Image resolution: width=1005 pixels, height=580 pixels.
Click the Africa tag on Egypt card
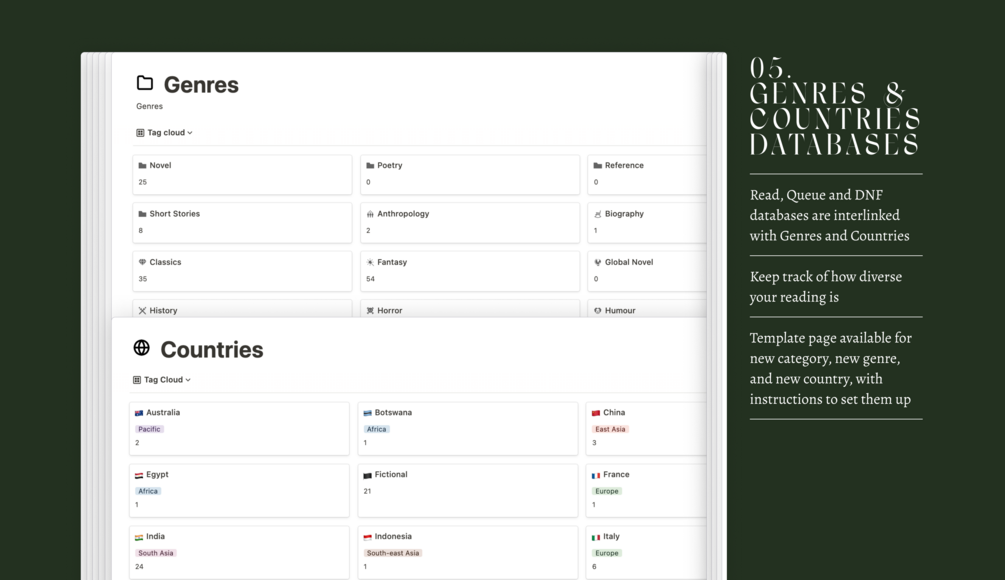(148, 492)
